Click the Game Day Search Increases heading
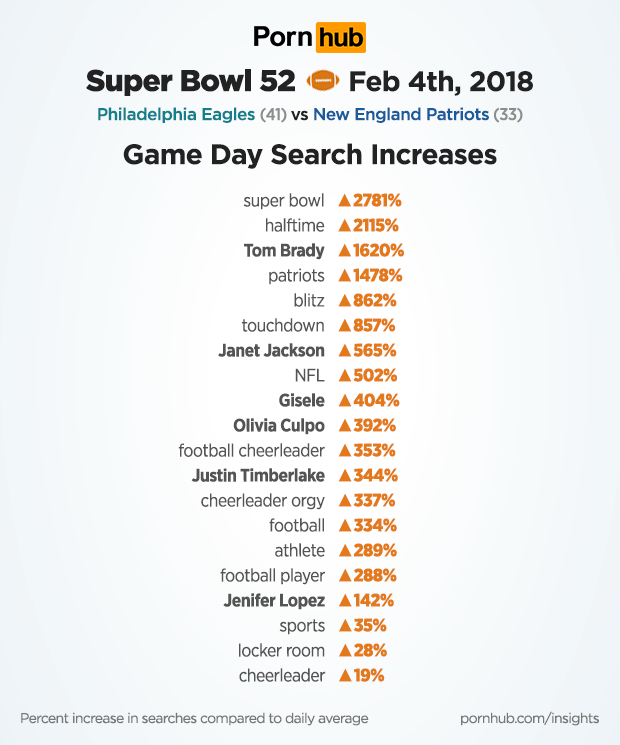Viewport: 620px width, 745px height. pos(310,156)
